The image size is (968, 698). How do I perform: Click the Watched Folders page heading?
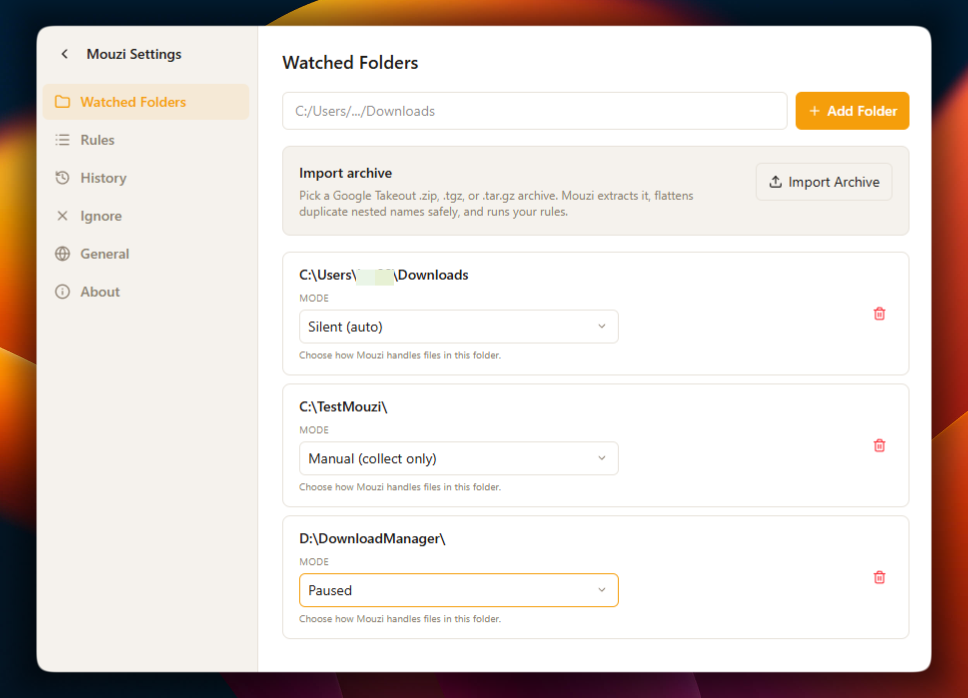point(350,63)
